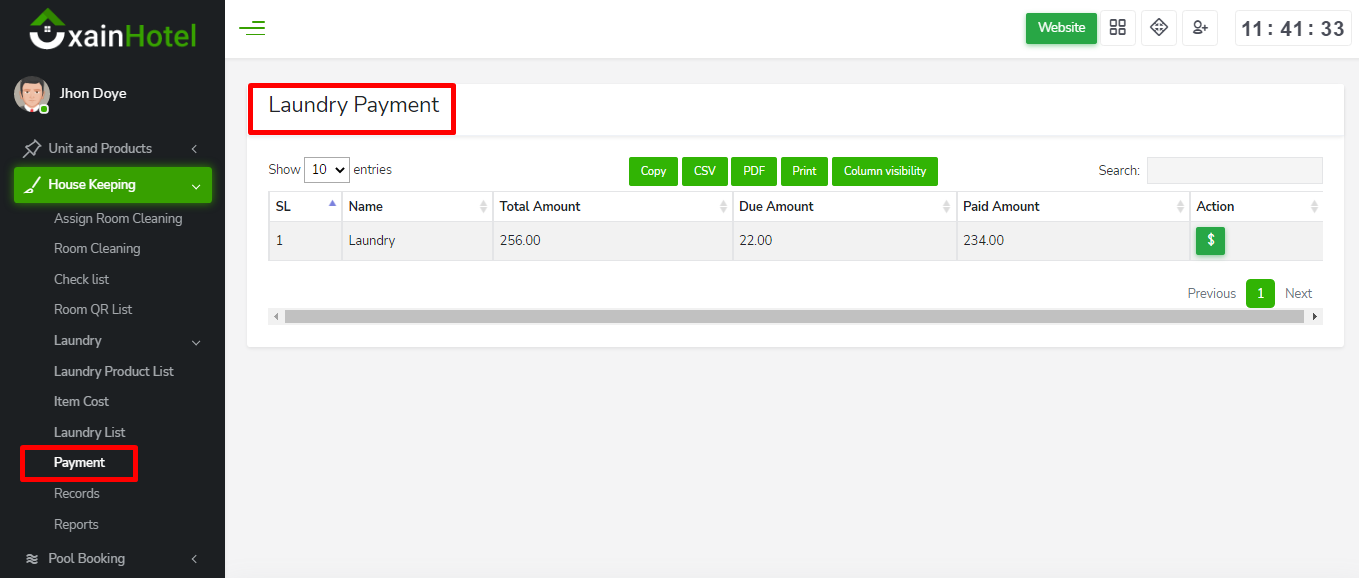
Task: Open the Column visibility options
Action: [884, 171]
